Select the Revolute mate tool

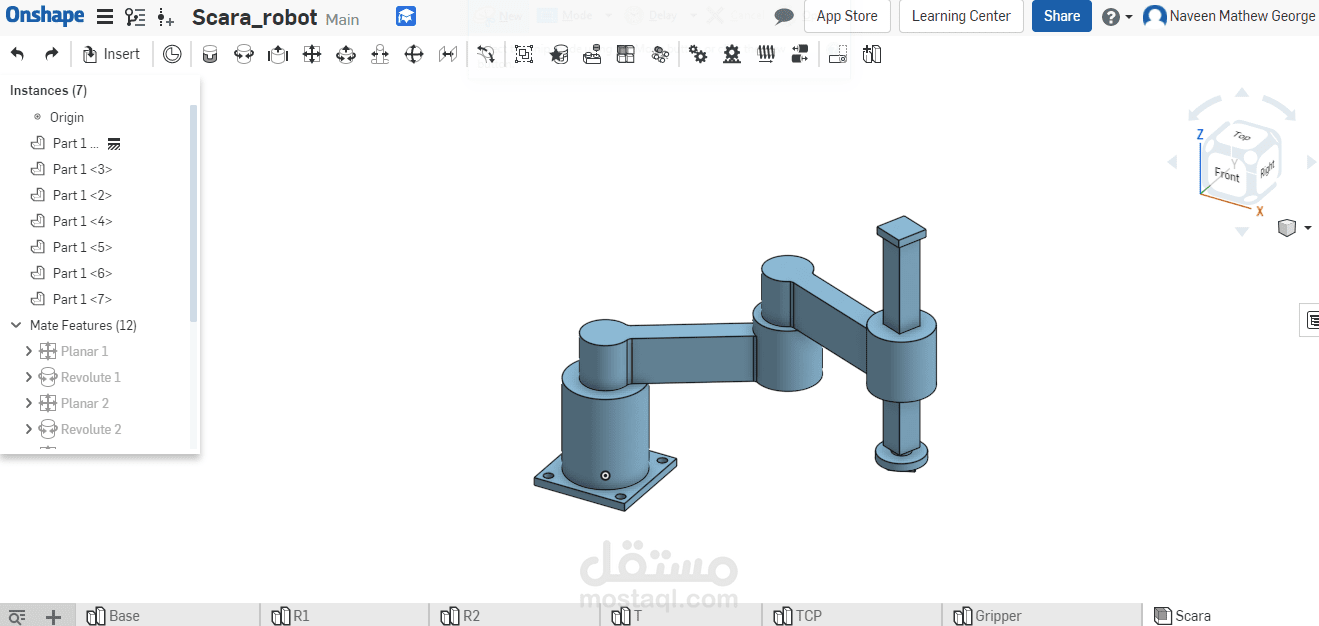pos(244,54)
